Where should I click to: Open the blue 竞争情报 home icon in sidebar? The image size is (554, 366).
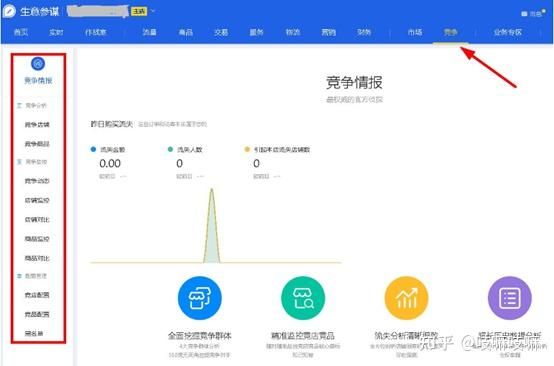38,64
